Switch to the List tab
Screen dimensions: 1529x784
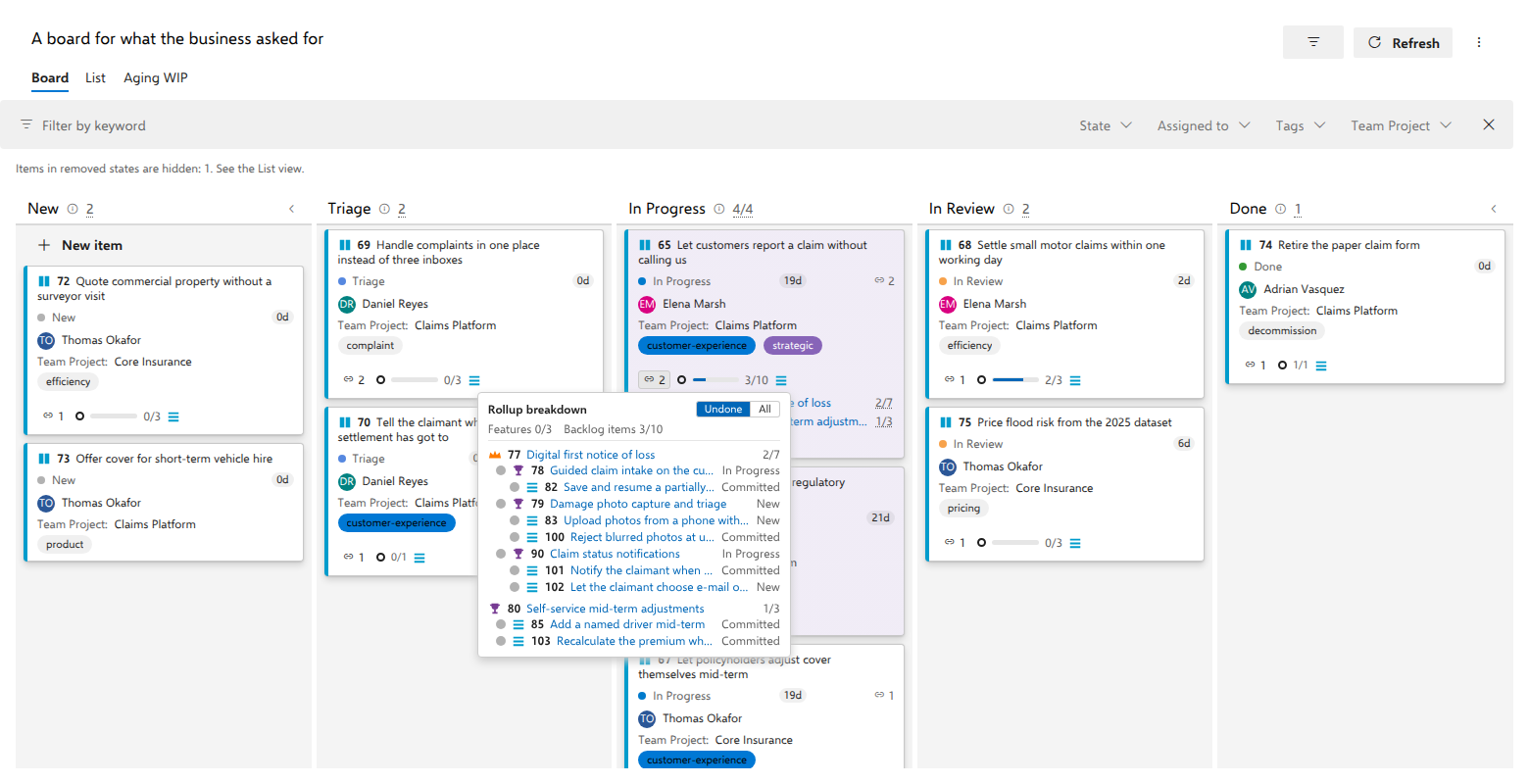[95, 78]
